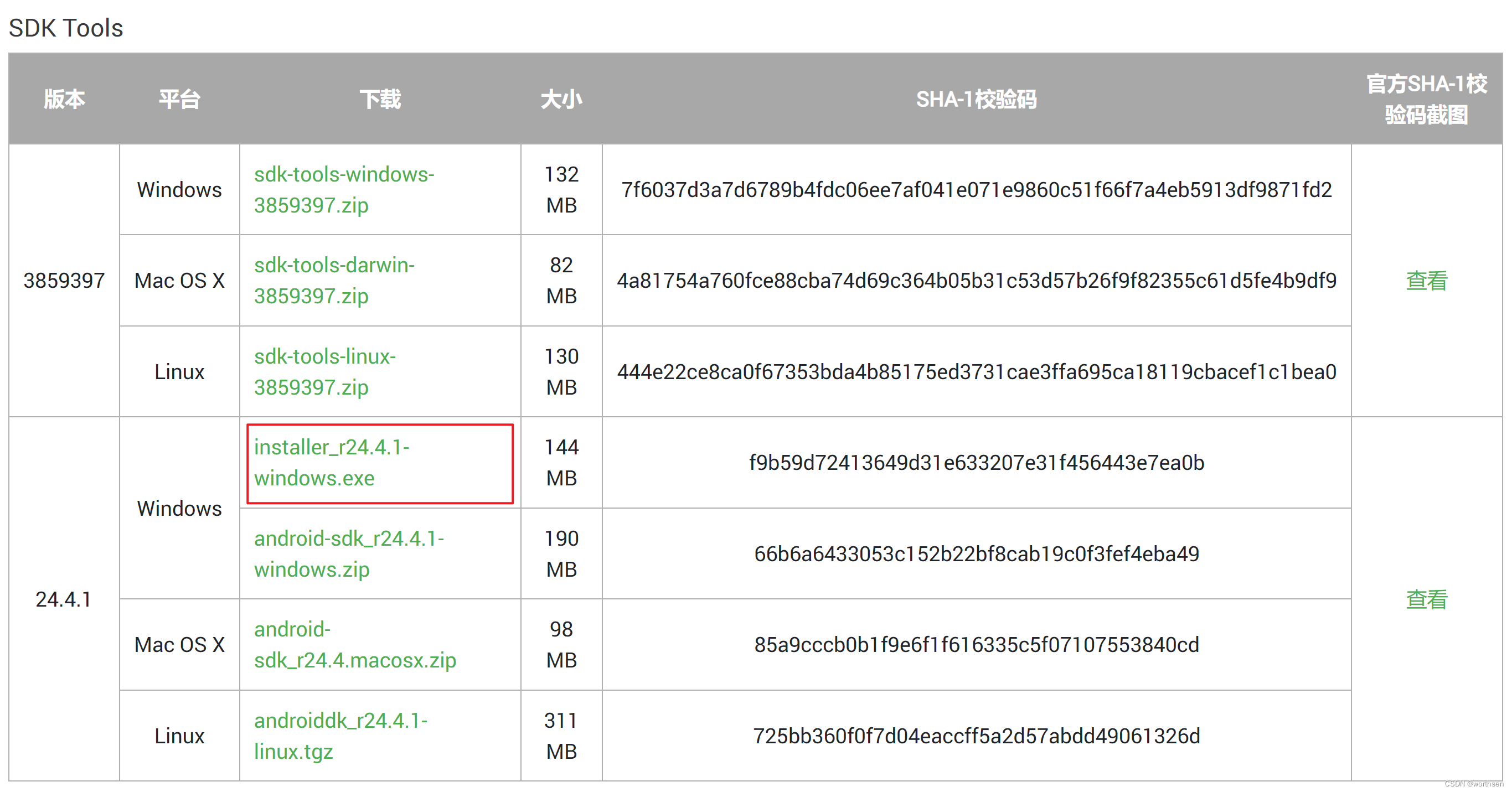Viewport: 1512px width, 792px height.
Task: Select SHA-1 hash starting with 4a81754a
Action: (x=976, y=281)
